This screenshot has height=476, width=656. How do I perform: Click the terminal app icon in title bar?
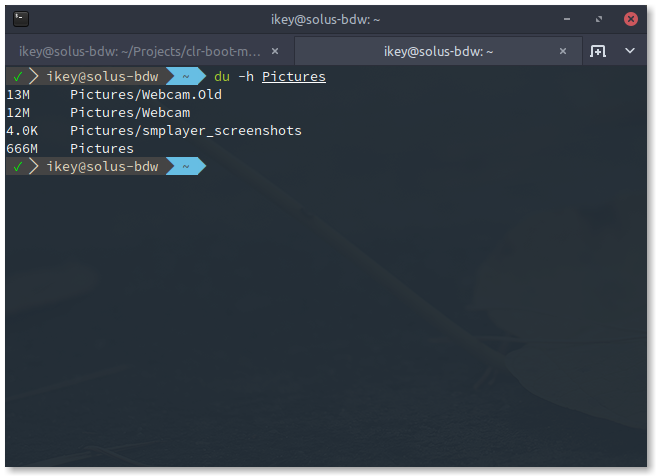(x=20, y=19)
